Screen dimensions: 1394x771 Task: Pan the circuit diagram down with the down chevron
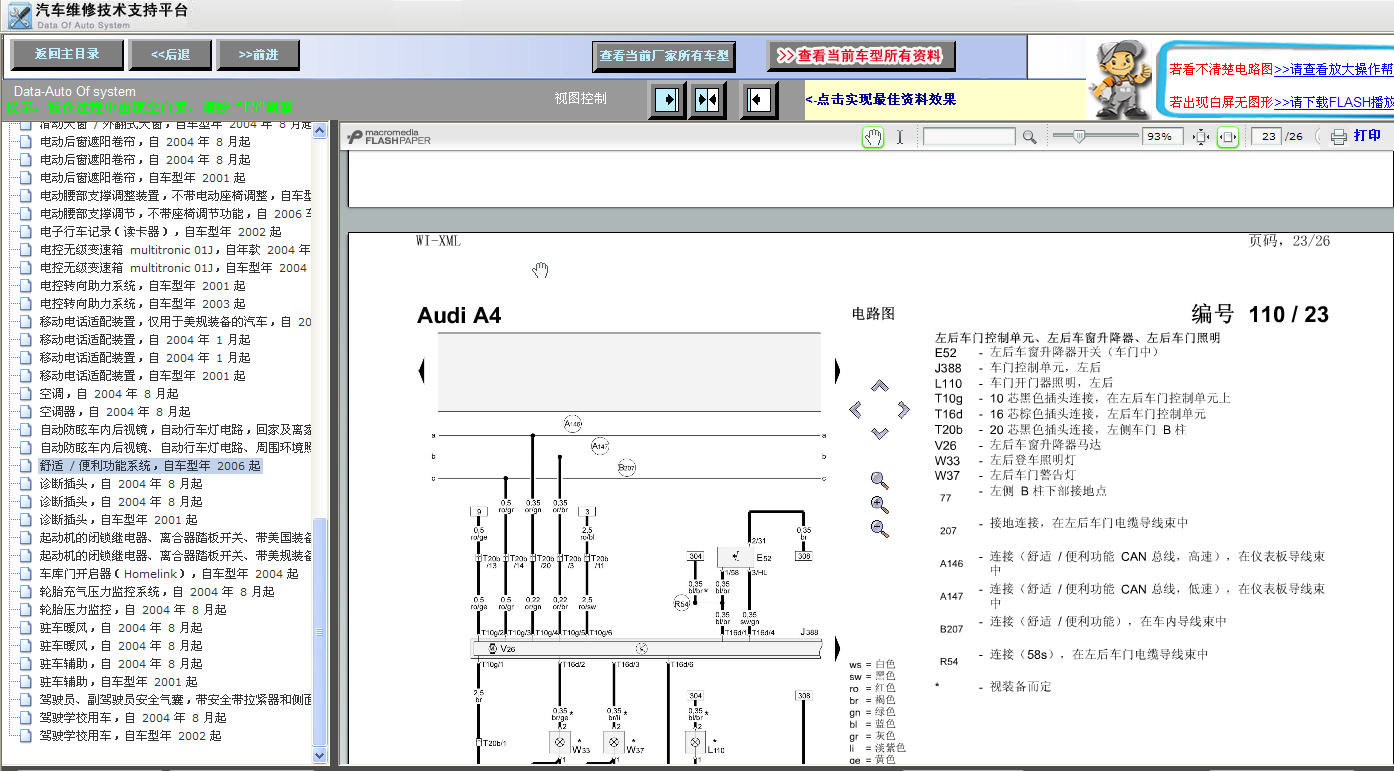coord(879,433)
